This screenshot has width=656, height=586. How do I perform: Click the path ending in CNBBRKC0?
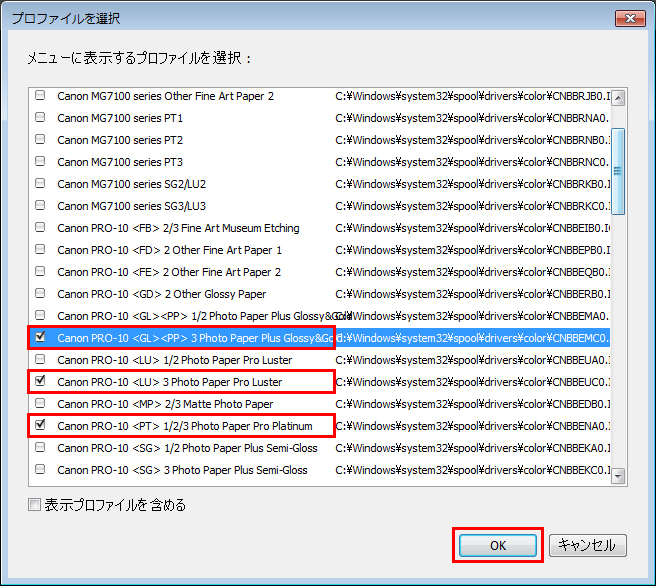click(x=472, y=206)
